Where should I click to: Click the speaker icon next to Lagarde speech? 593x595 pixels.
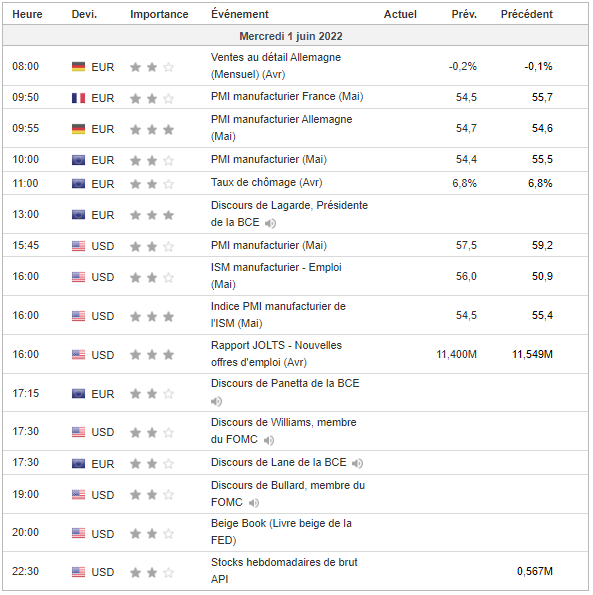click(x=270, y=224)
